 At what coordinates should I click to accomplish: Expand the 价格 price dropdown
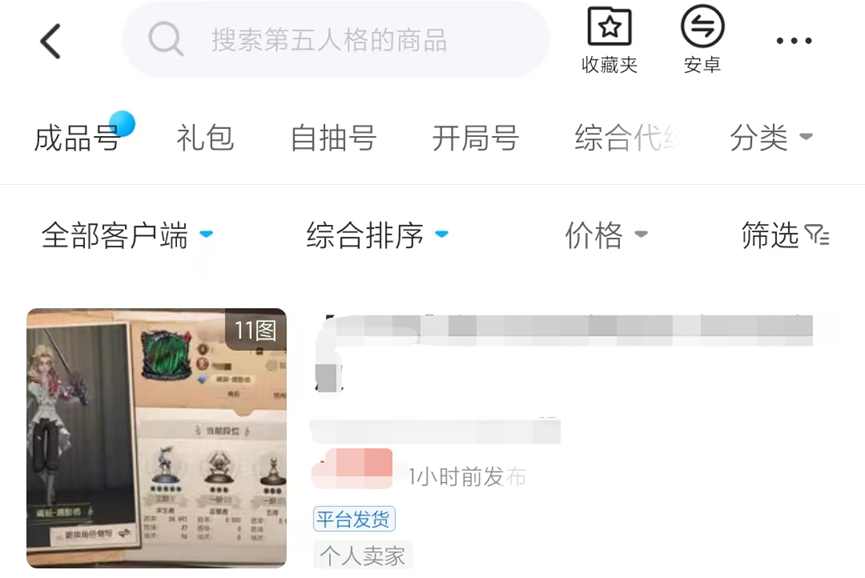[606, 236]
